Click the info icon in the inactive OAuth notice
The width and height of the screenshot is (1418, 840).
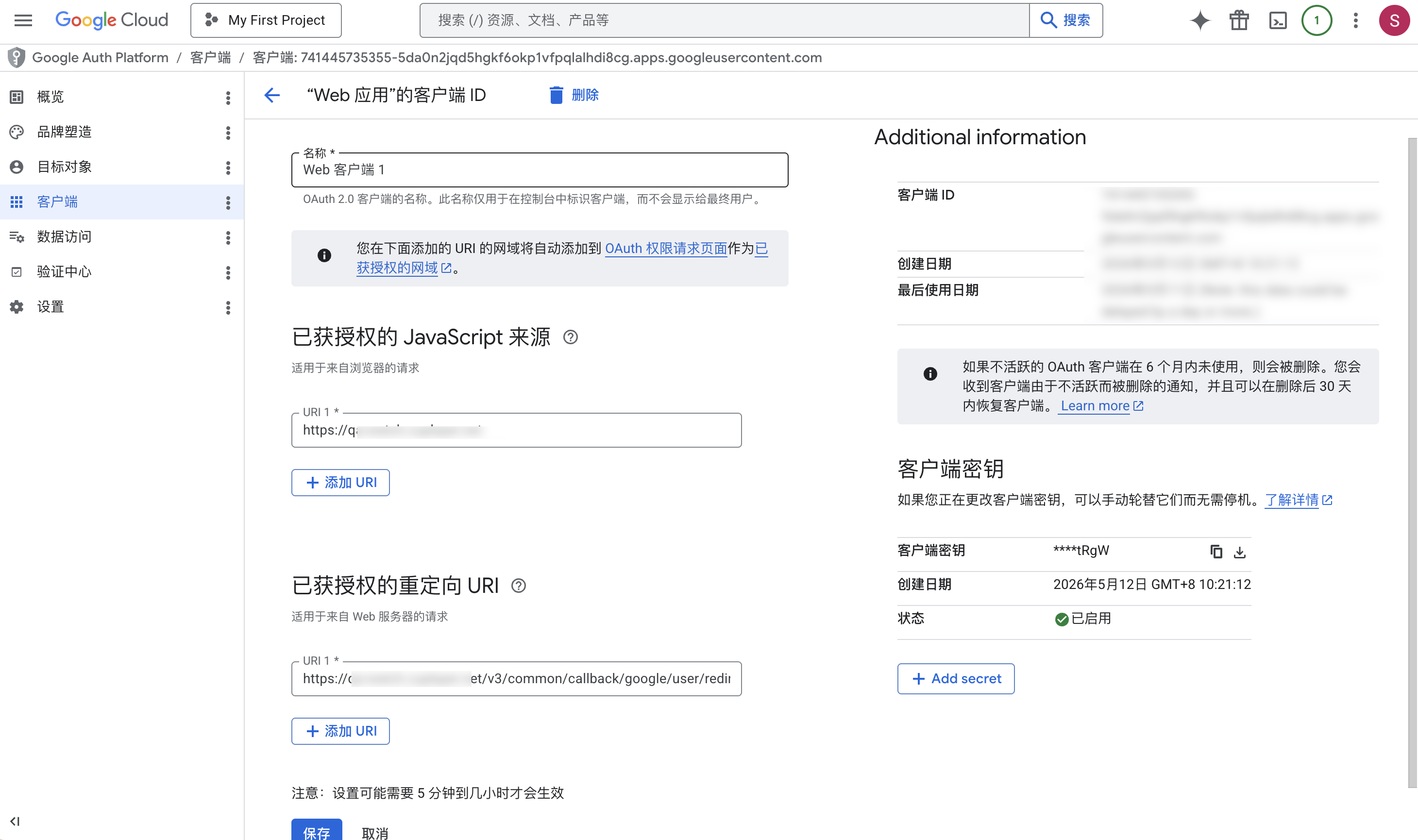(930, 373)
